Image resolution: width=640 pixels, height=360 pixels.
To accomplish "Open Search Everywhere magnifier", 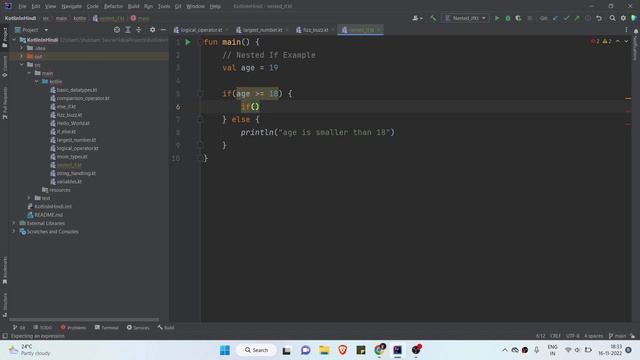I will pos(612,18).
